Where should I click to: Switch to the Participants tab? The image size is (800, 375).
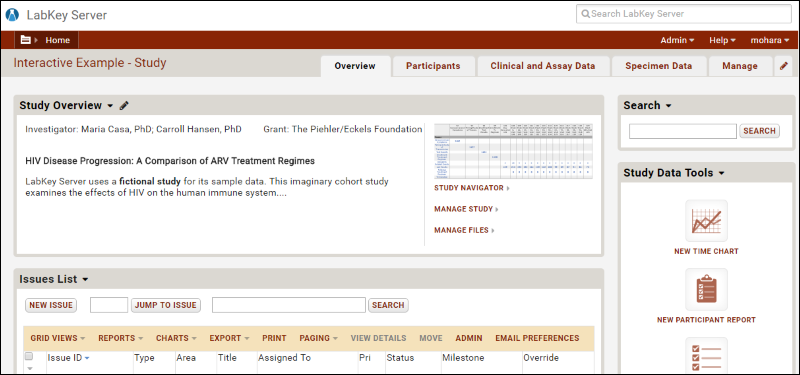pos(433,66)
